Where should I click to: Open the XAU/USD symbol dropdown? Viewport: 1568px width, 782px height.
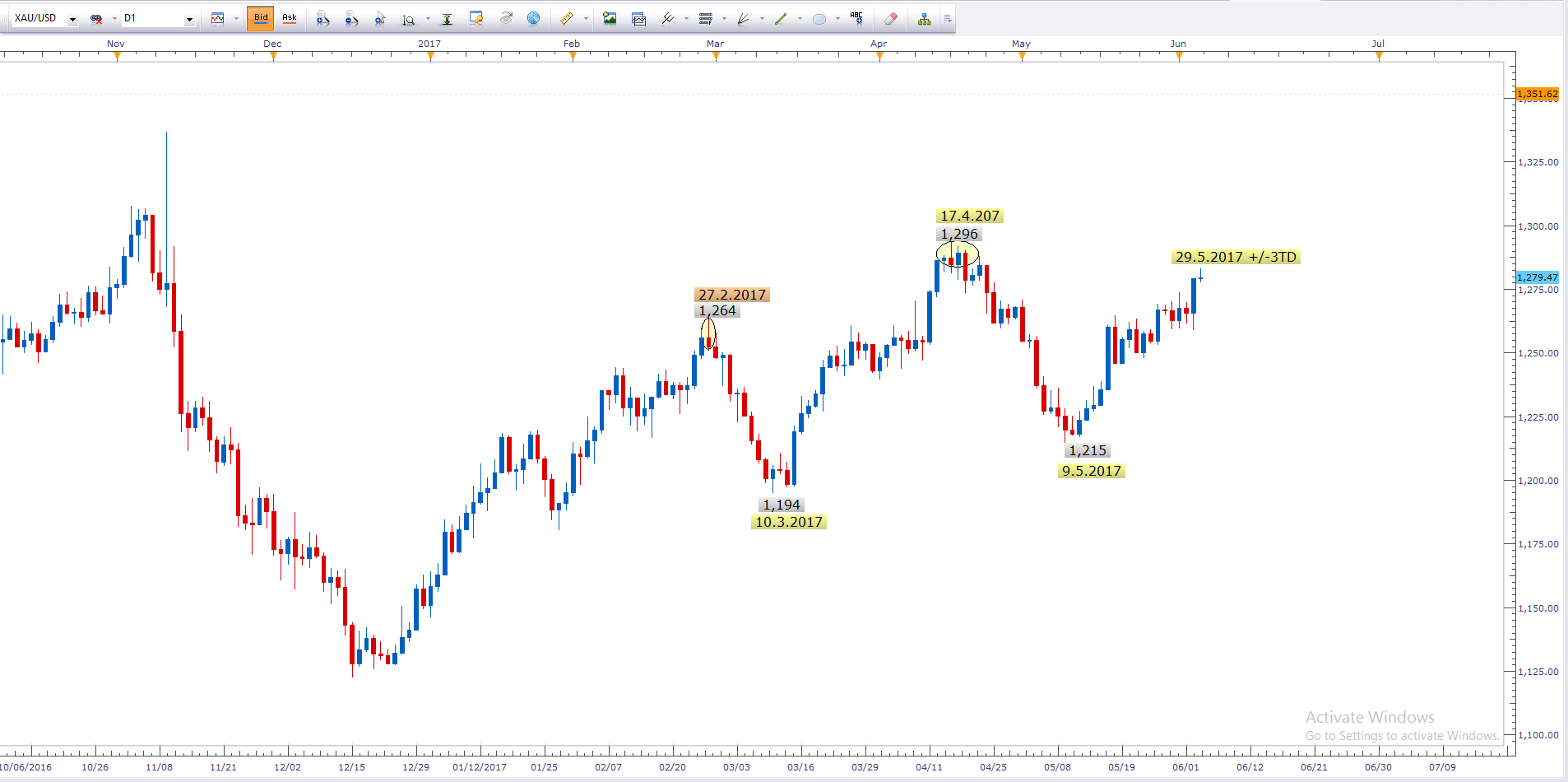(72, 19)
